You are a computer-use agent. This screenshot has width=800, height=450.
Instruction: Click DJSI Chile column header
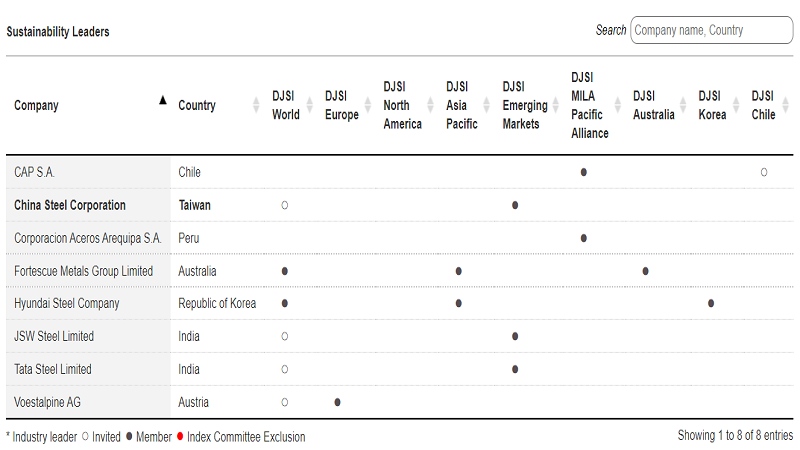click(764, 105)
